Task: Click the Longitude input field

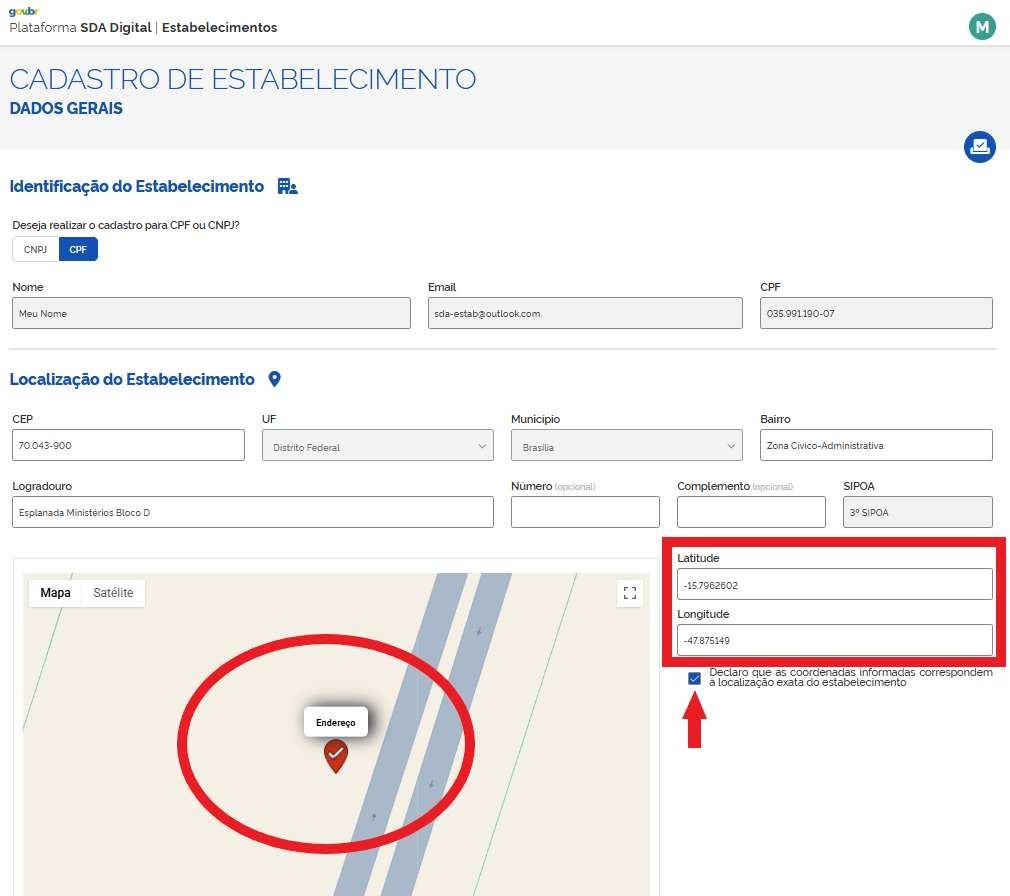Action: coord(834,640)
